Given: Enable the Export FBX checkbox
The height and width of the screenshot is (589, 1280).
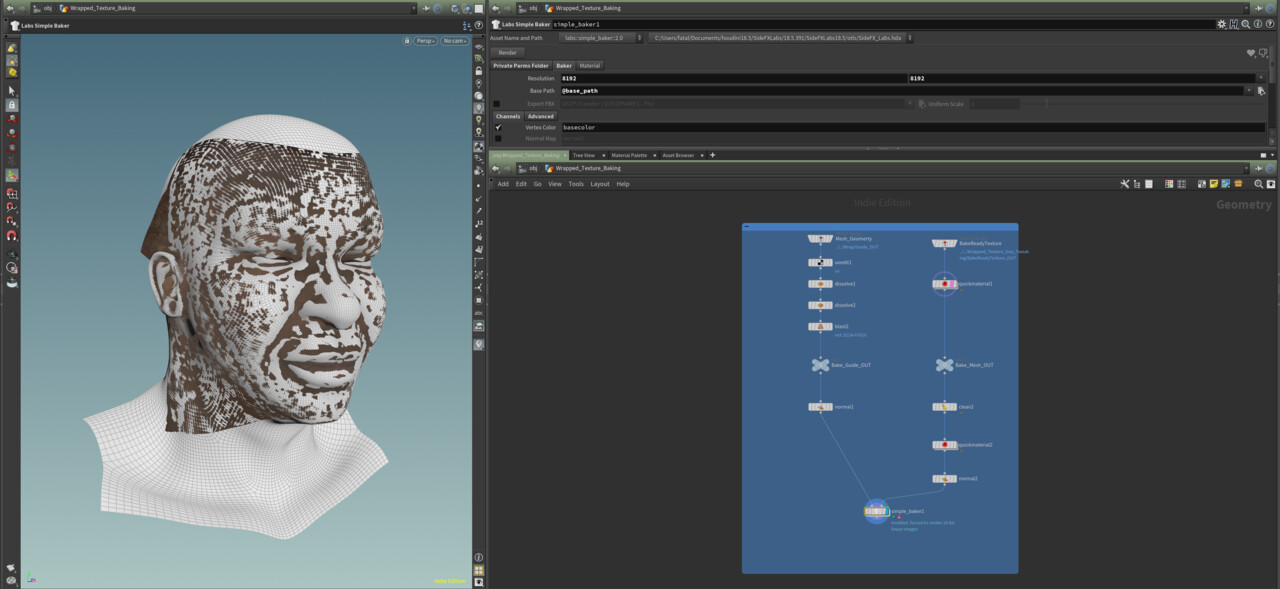Looking at the screenshot, I should point(497,104).
